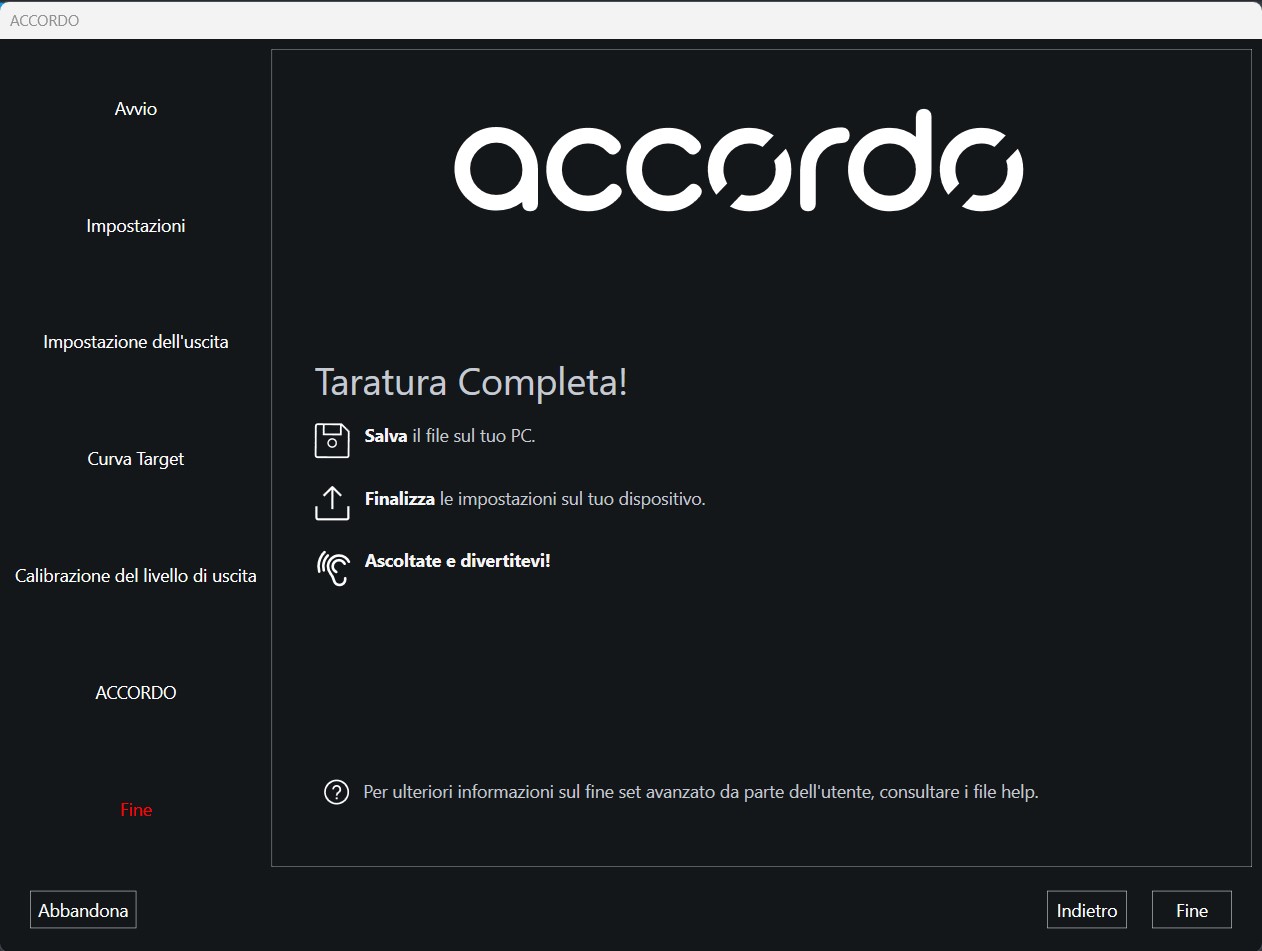The height and width of the screenshot is (951, 1262).
Task: Click the ear listening icon
Action: [x=333, y=567]
